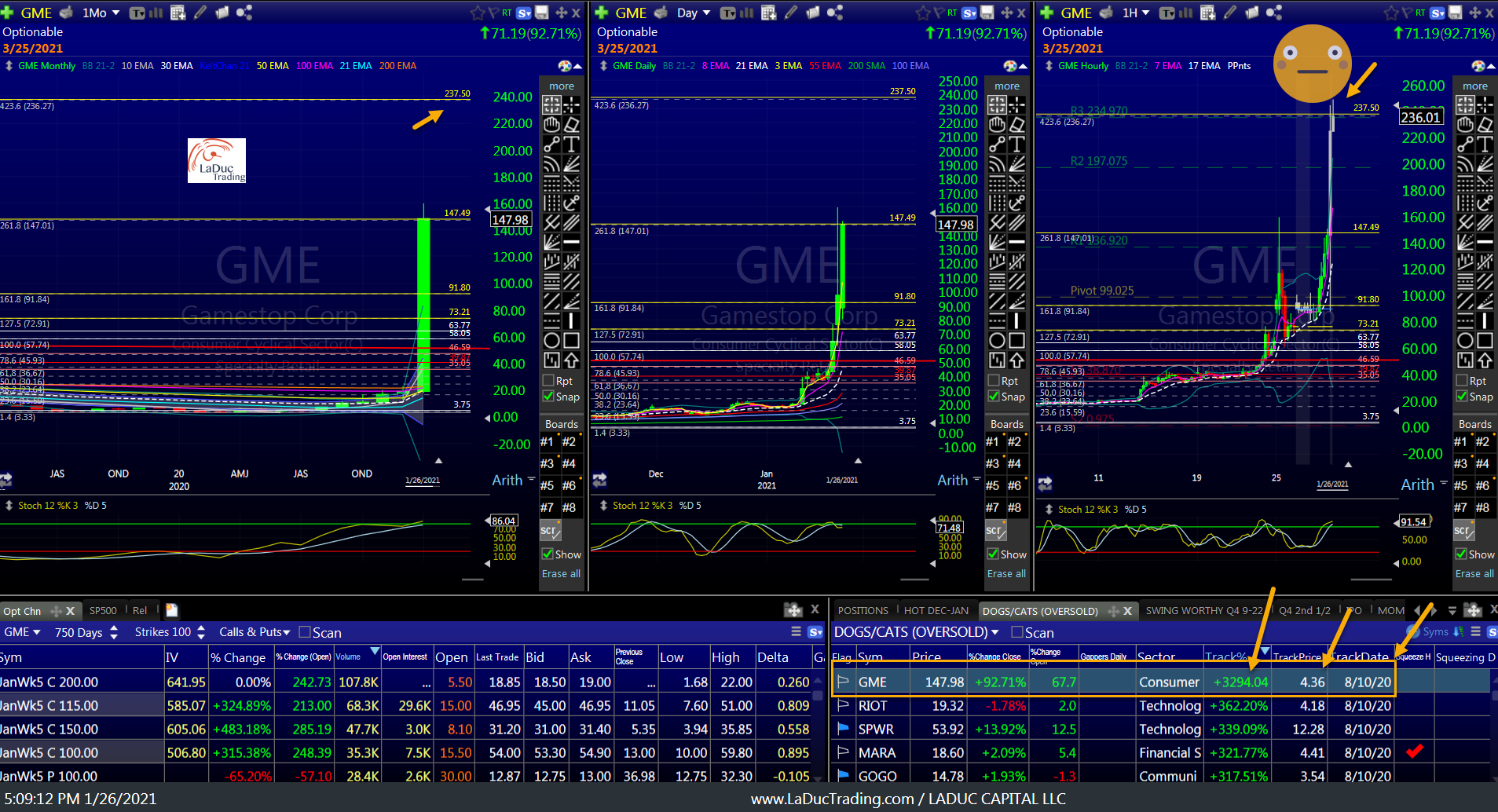Sort by the IV column header

pyautogui.click(x=185, y=657)
